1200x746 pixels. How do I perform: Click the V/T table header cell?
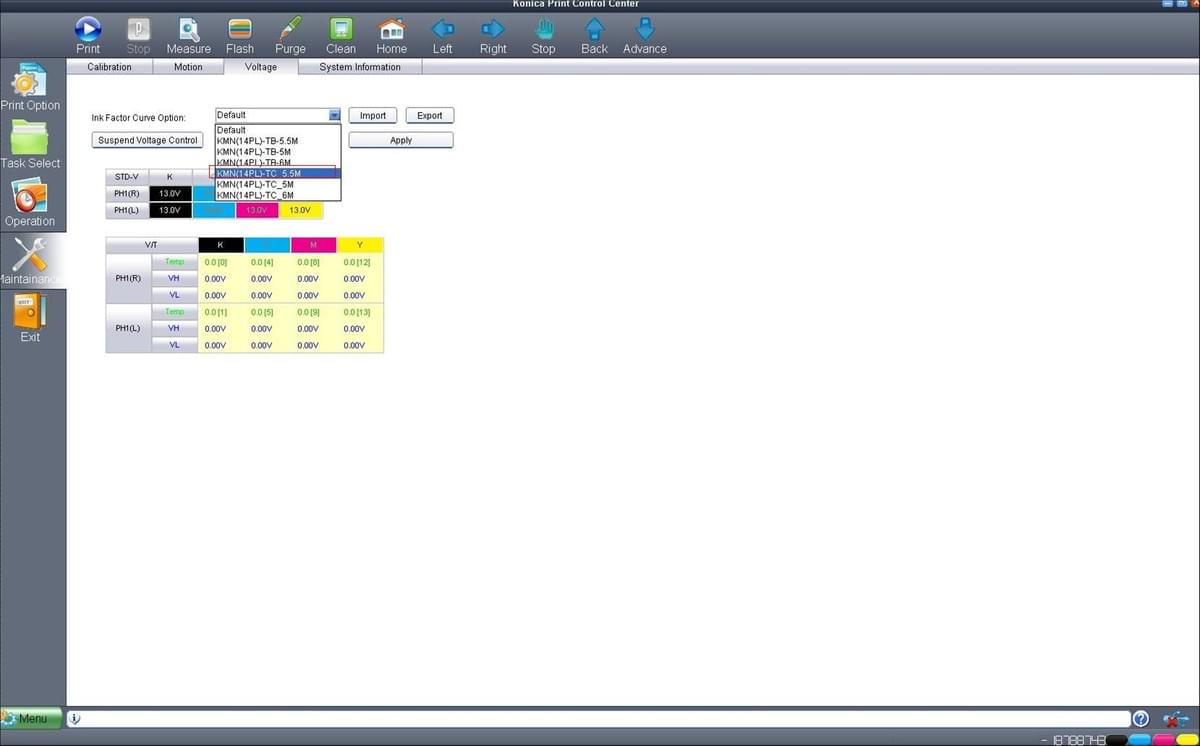[151, 245]
